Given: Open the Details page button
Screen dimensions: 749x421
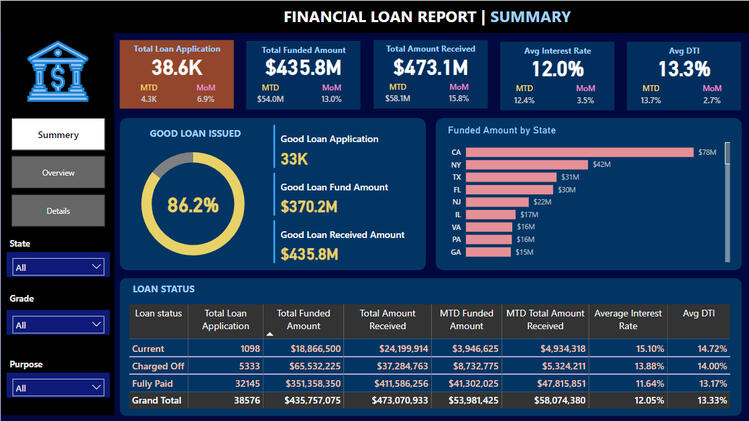Looking at the screenshot, I should 58,211.
